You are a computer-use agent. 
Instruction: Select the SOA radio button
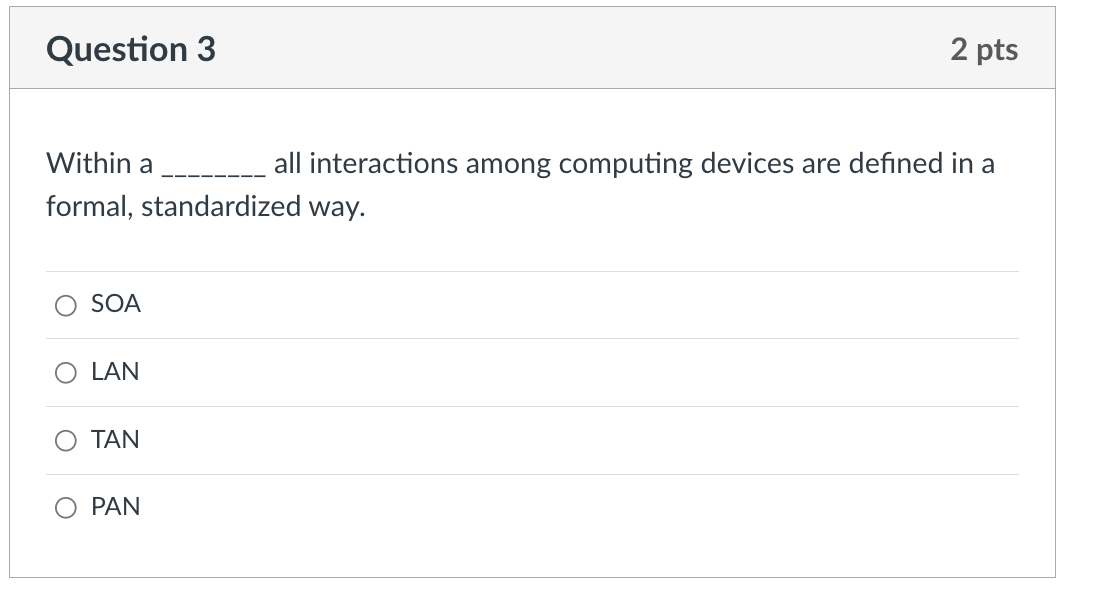pos(66,304)
